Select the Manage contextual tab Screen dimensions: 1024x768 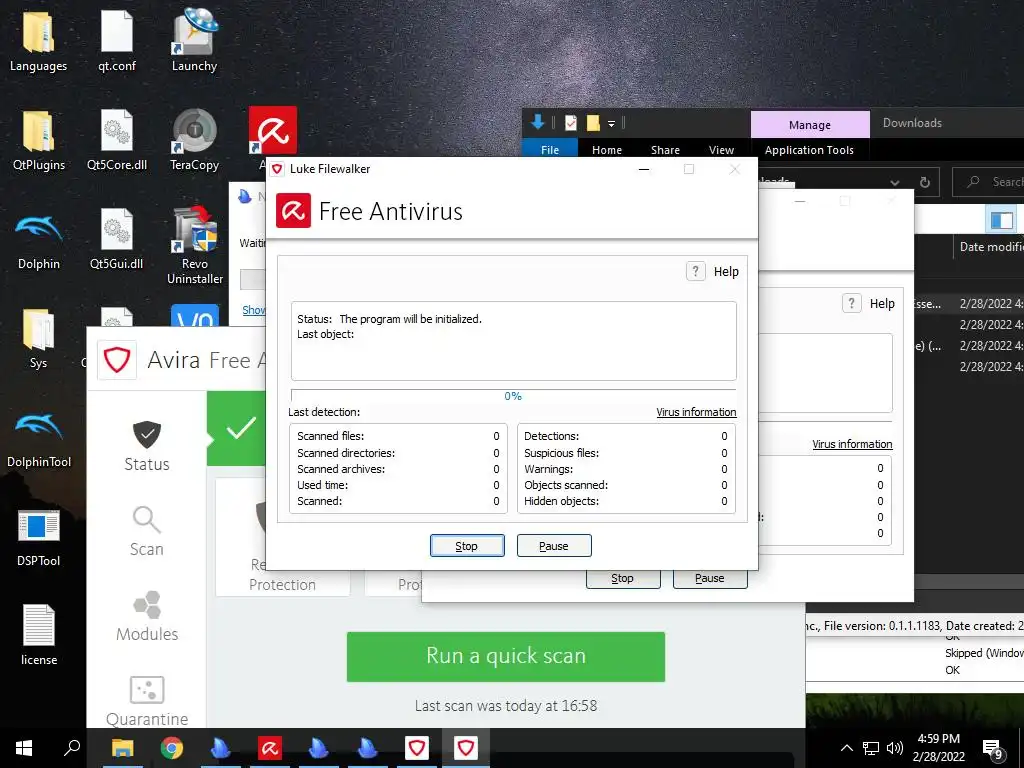[x=810, y=125]
